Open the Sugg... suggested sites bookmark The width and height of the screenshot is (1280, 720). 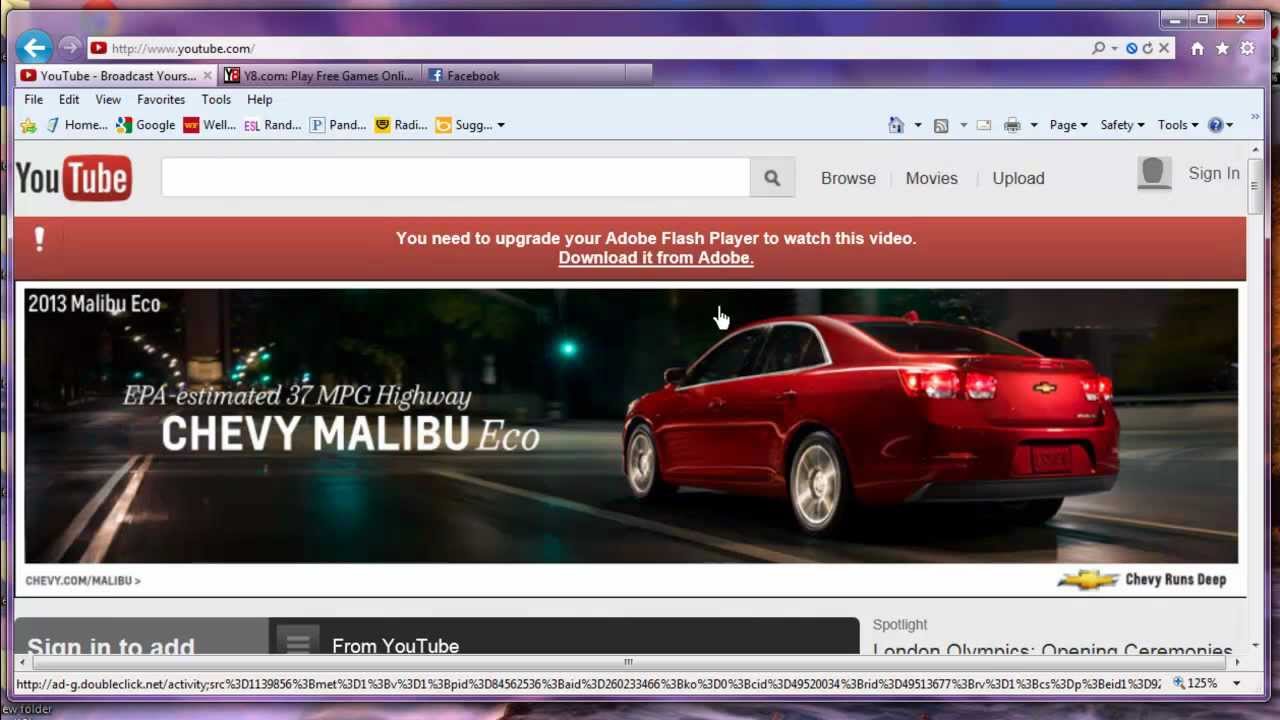(x=463, y=125)
